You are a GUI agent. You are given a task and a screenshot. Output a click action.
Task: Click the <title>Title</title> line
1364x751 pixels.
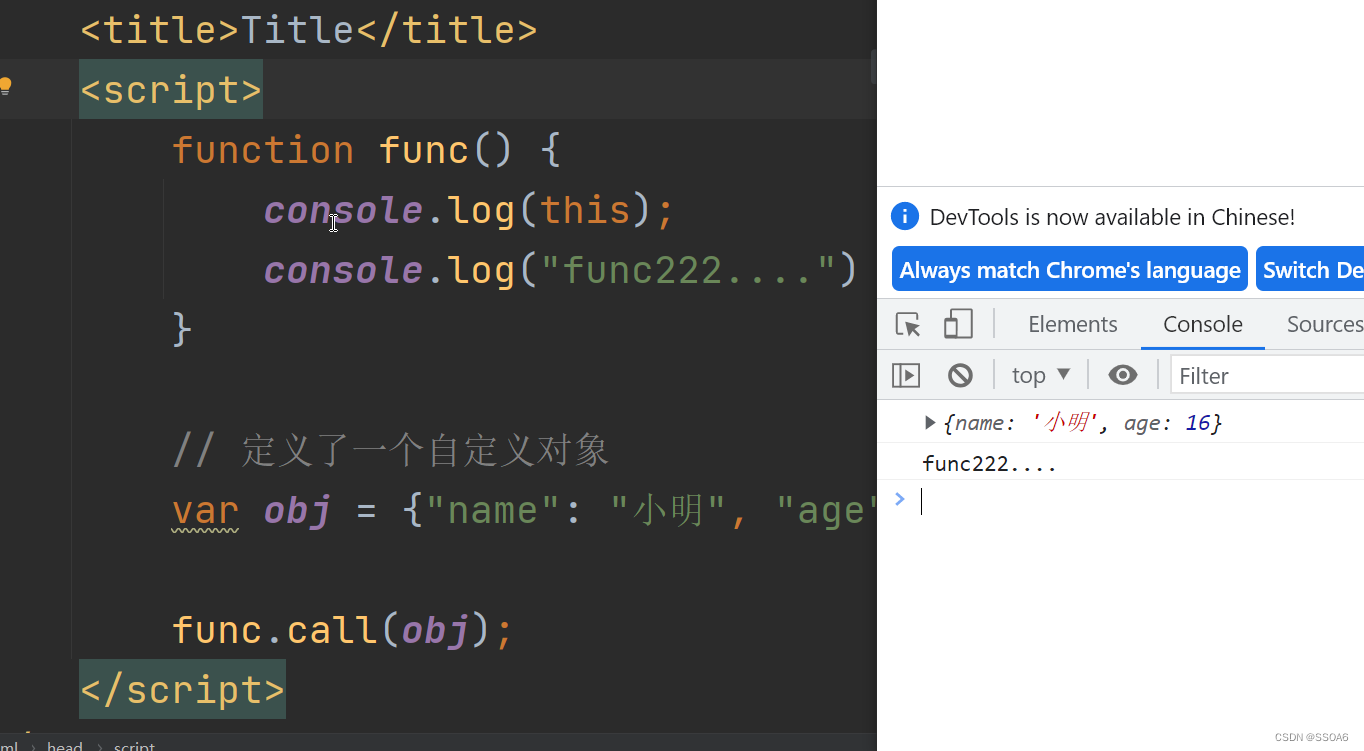pyautogui.click(x=309, y=30)
